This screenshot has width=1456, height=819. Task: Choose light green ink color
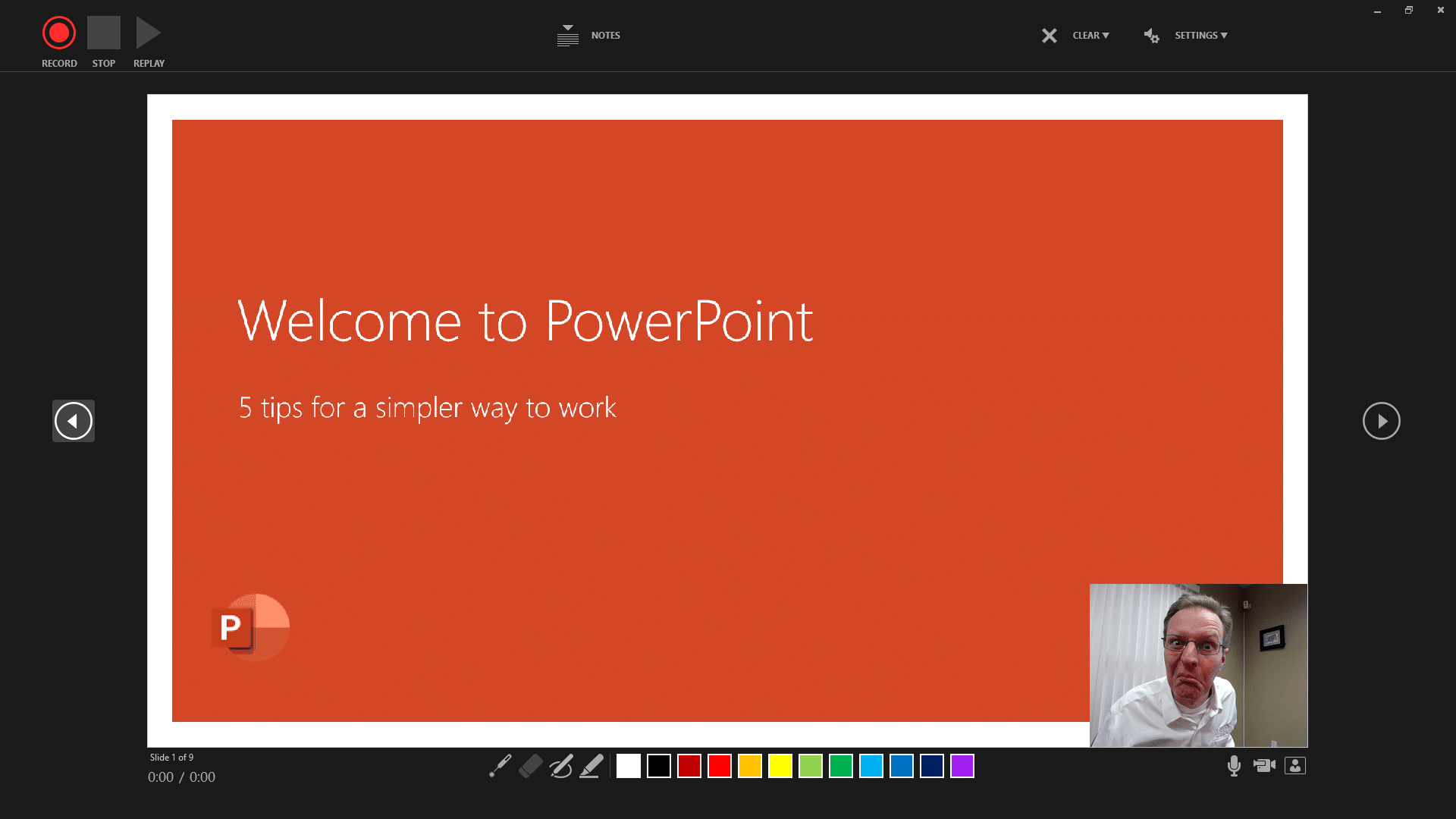point(811,766)
